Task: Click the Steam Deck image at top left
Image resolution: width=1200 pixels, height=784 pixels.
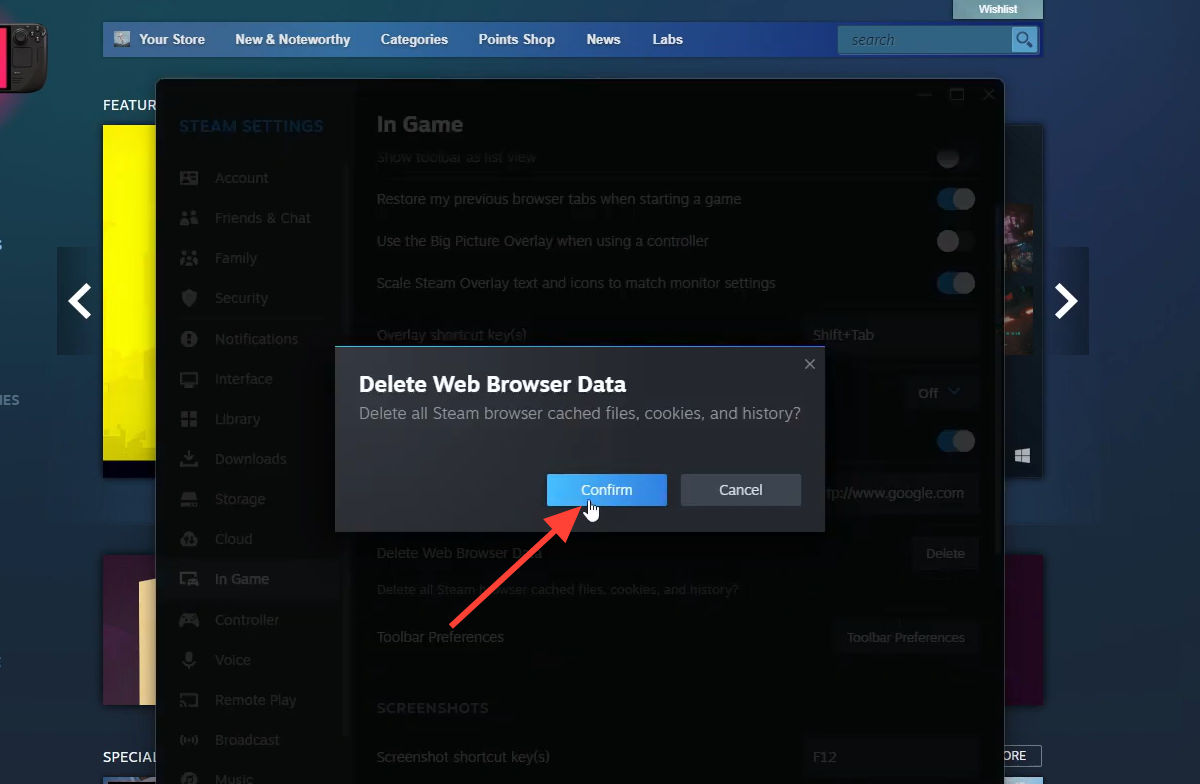Action: click(x=22, y=58)
